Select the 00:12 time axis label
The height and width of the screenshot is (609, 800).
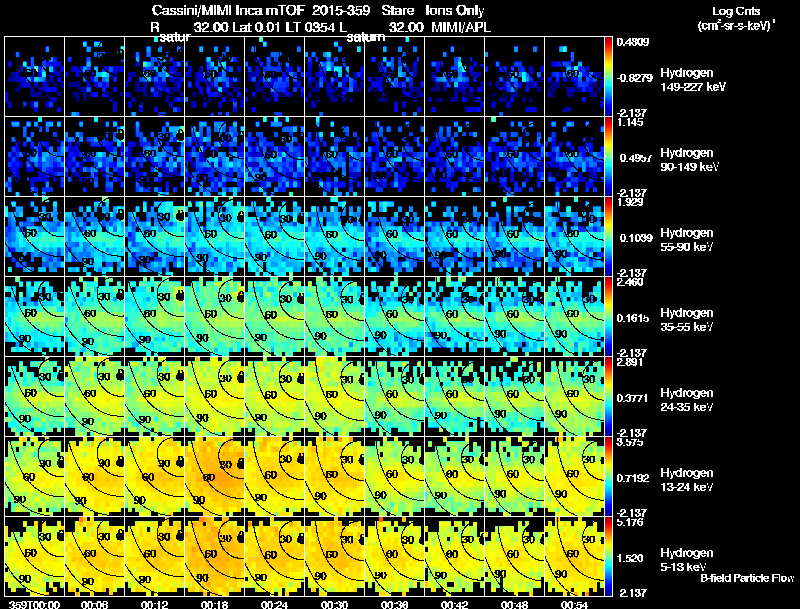[155, 604]
